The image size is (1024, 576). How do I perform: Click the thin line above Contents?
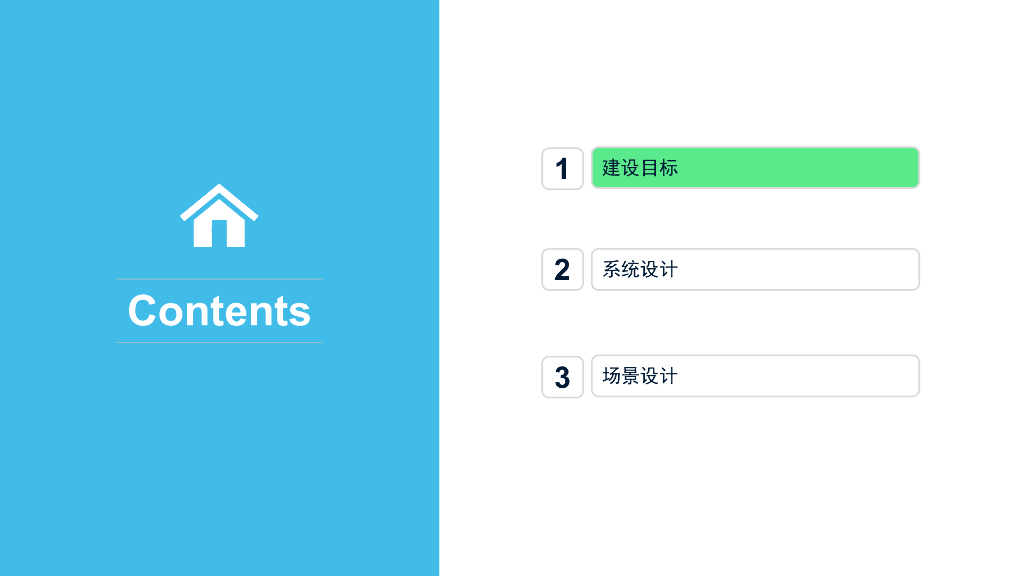[x=219, y=279]
